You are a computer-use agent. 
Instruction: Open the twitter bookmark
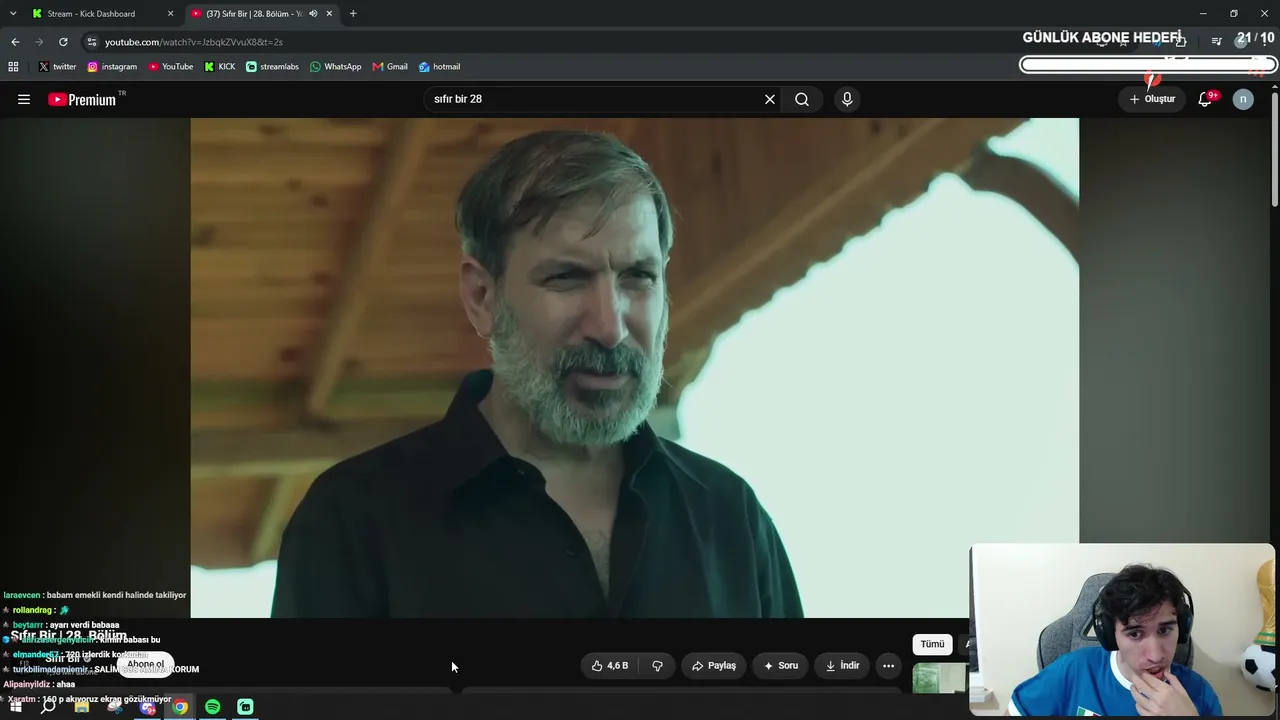[x=57, y=67]
